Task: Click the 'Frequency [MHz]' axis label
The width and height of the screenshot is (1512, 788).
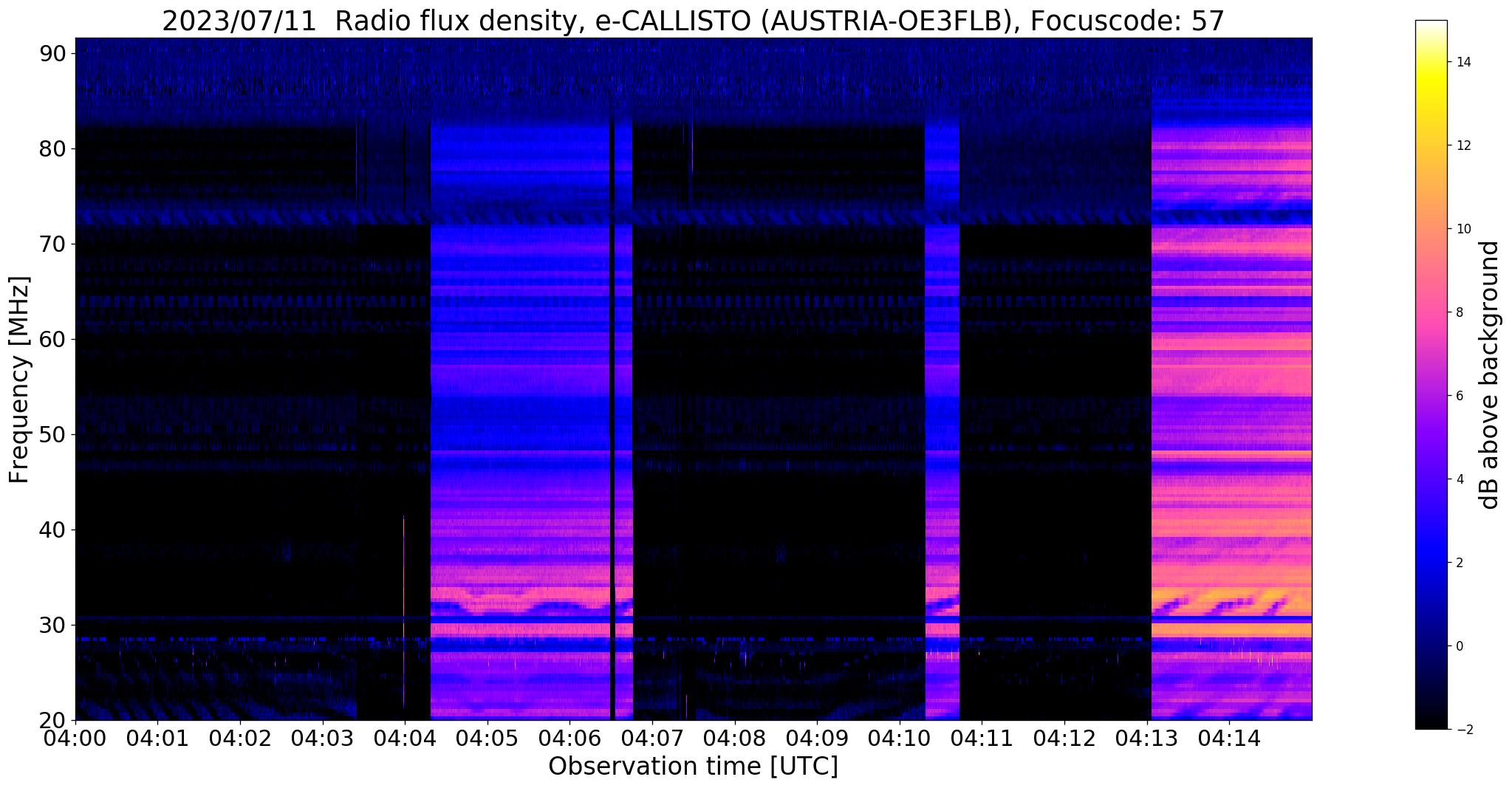Action: point(19,380)
